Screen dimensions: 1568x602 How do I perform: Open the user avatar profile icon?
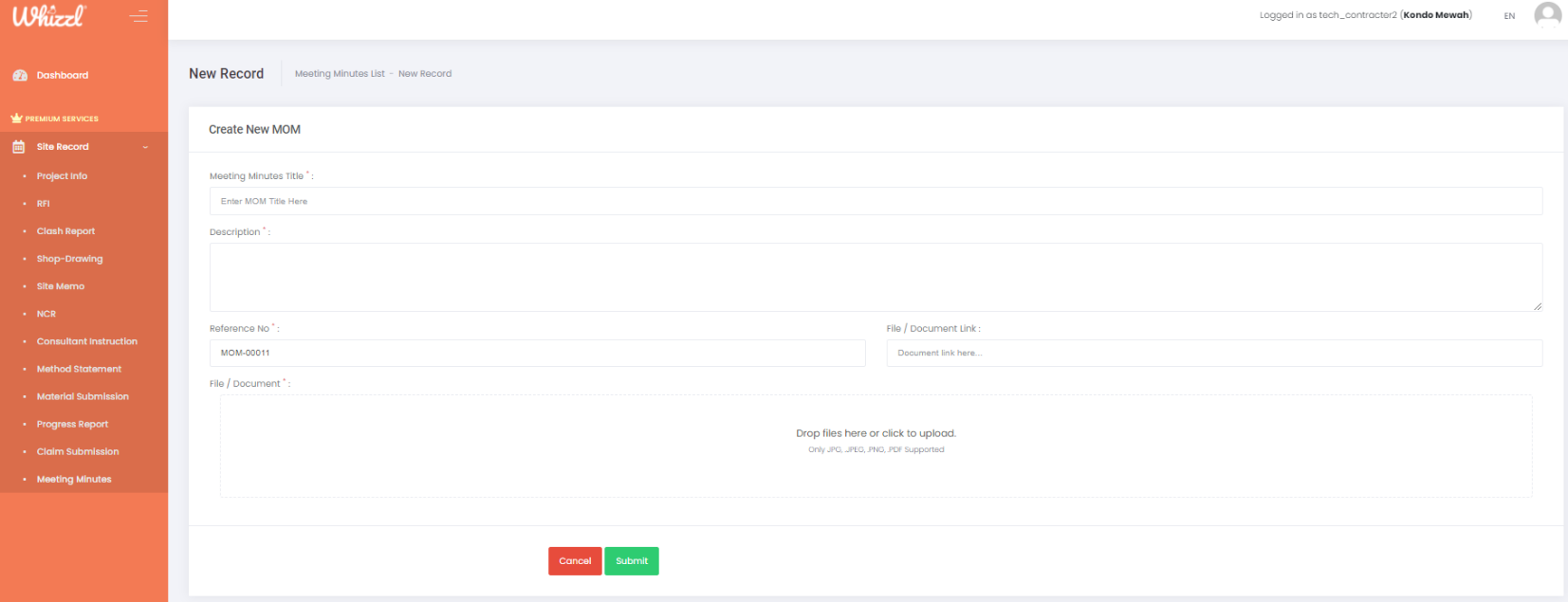[x=1547, y=15]
